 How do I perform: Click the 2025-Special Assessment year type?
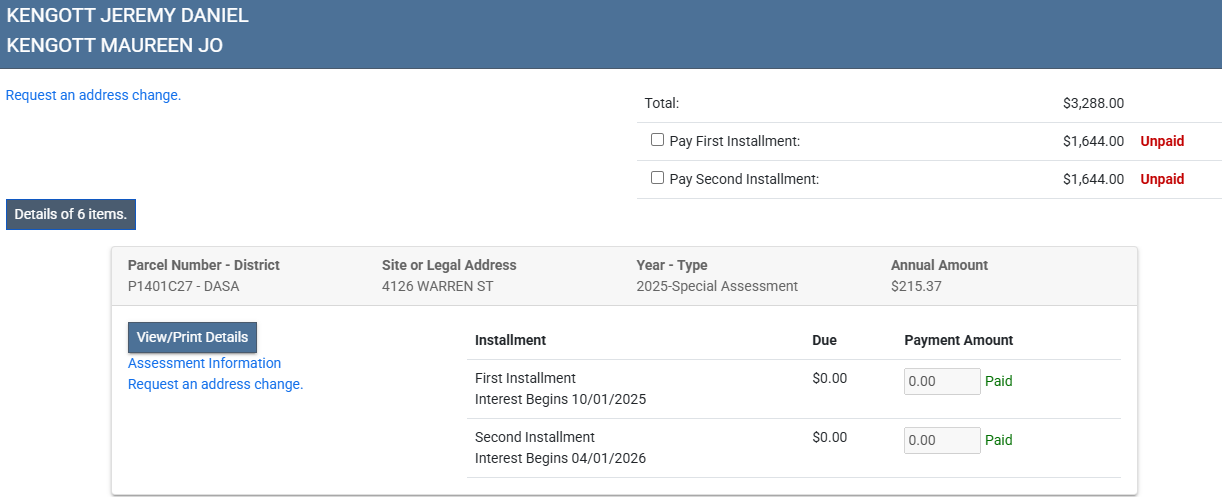tap(716, 287)
